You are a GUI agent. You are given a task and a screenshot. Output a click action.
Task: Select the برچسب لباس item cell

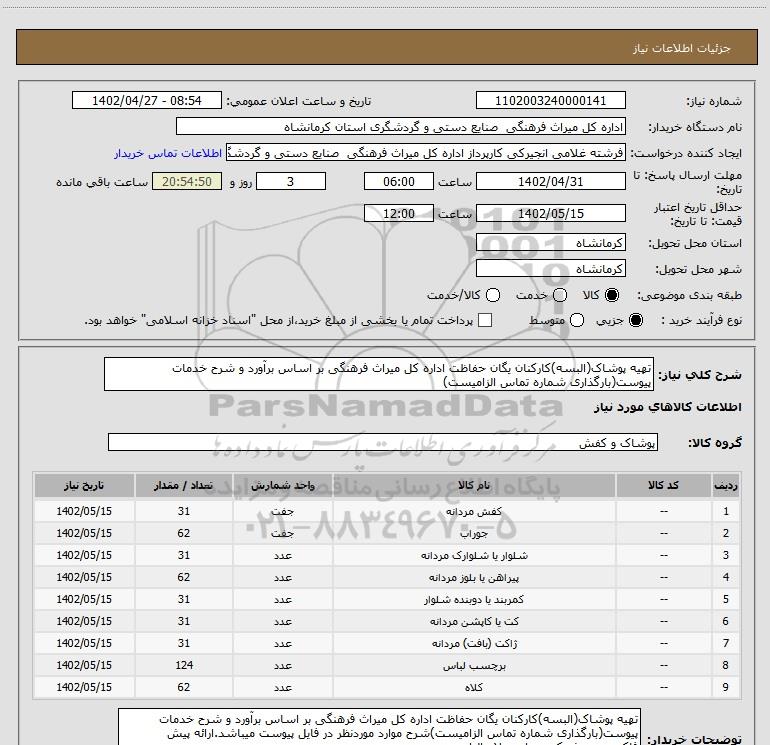point(474,665)
